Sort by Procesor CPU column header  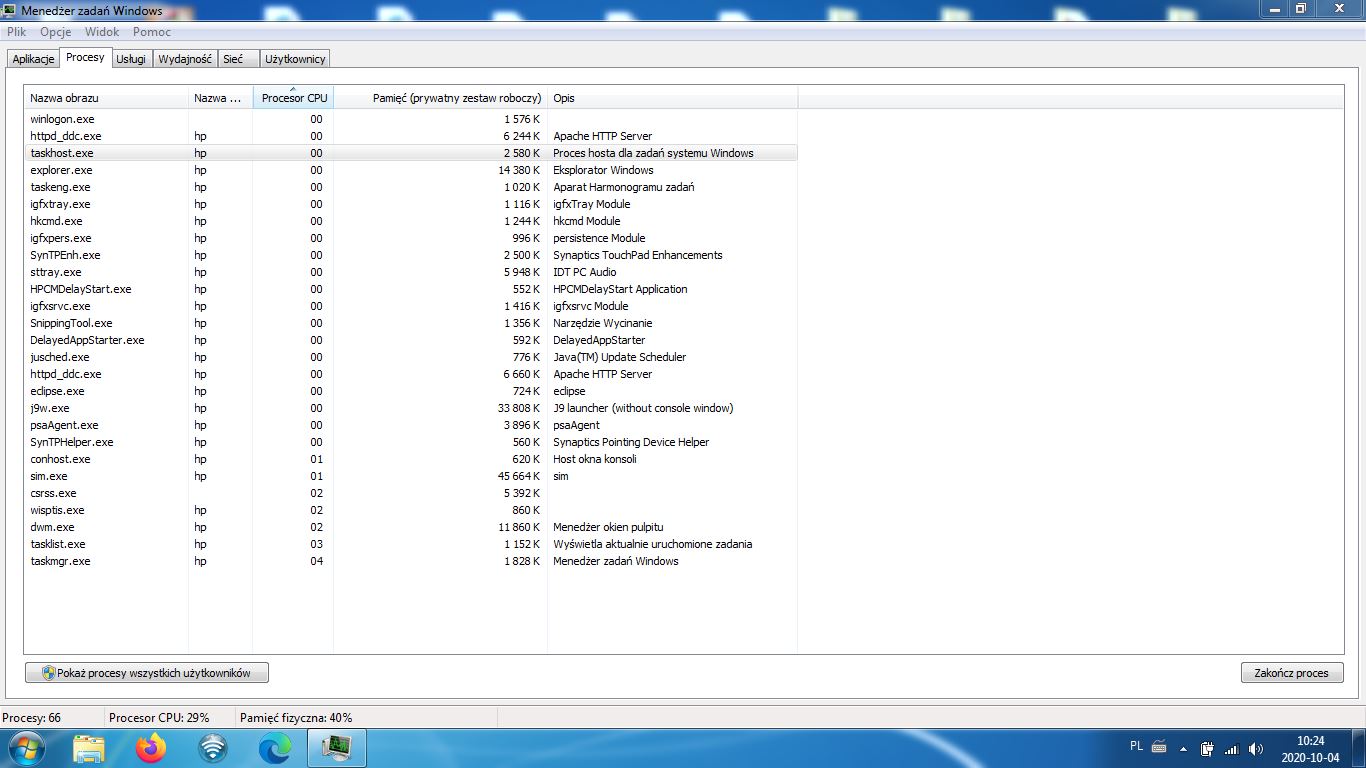pyautogui.click(x=293, y=98)
